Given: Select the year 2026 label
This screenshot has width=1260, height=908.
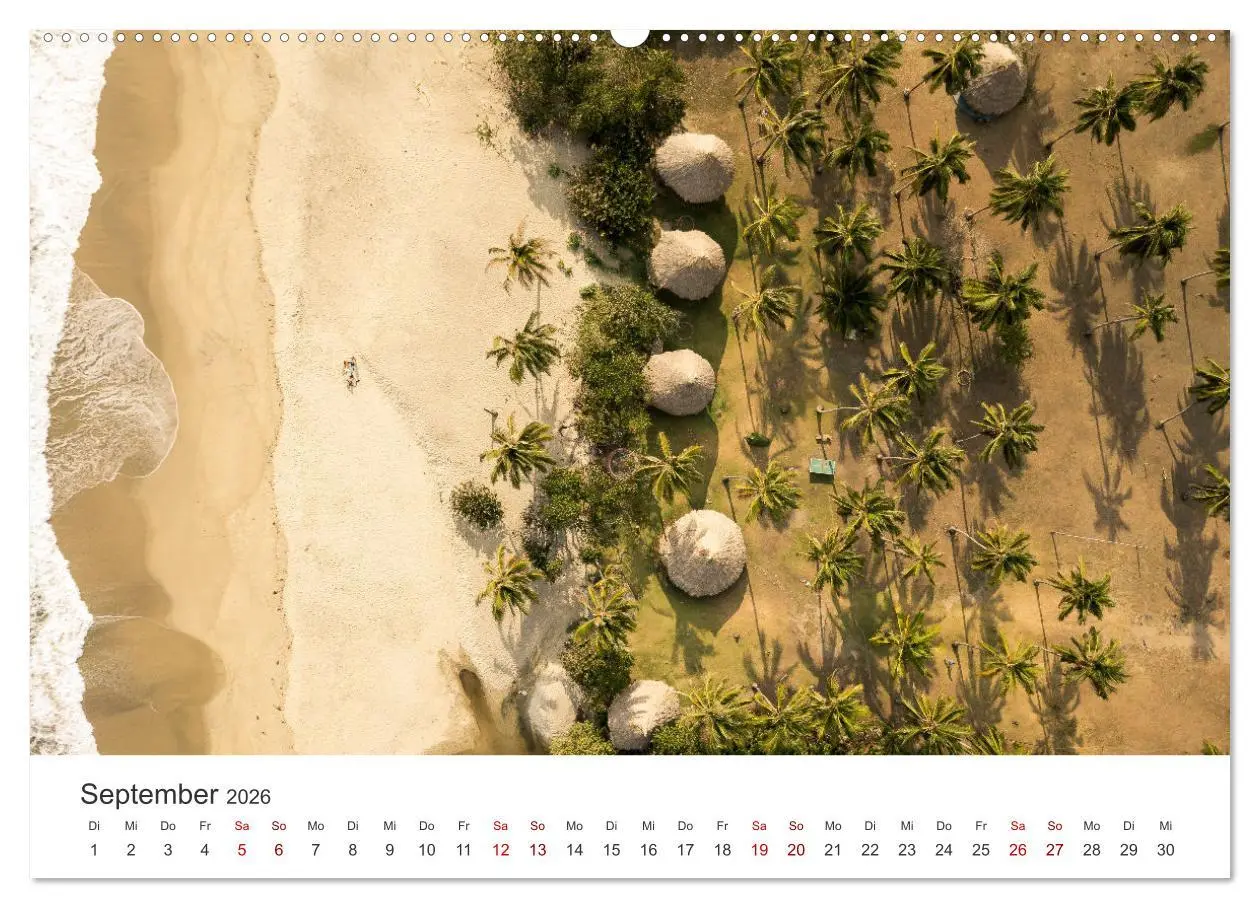Looking at the screenshot, I should click(248, 797).
